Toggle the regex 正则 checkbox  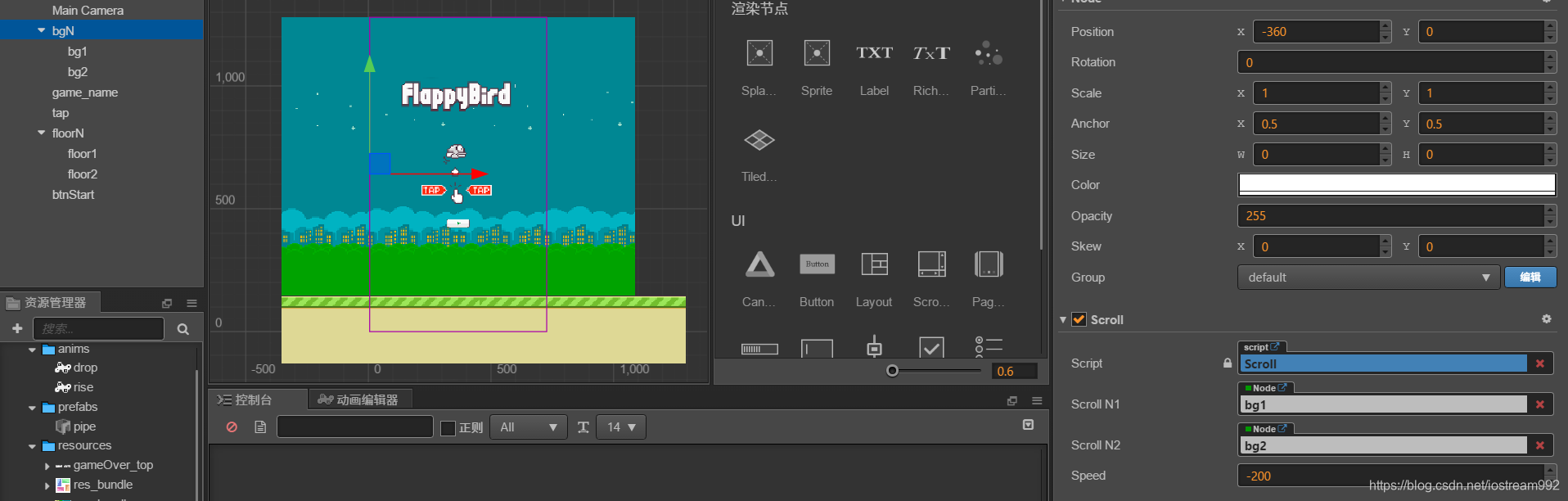(448, 428)
